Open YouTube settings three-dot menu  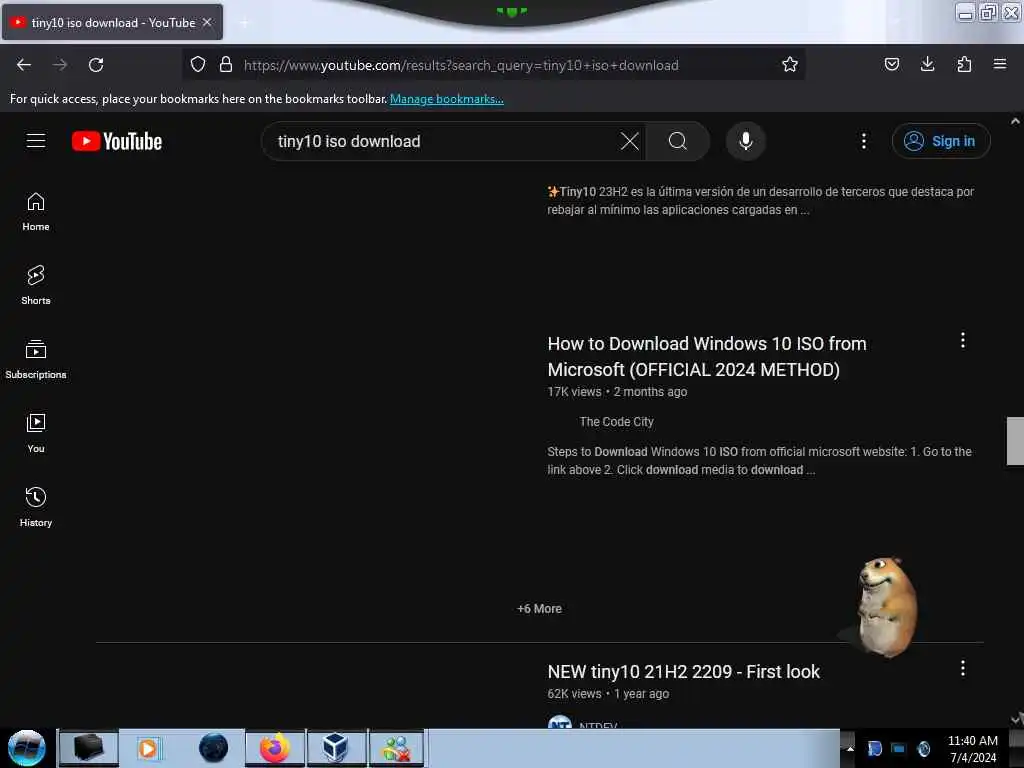863,141
